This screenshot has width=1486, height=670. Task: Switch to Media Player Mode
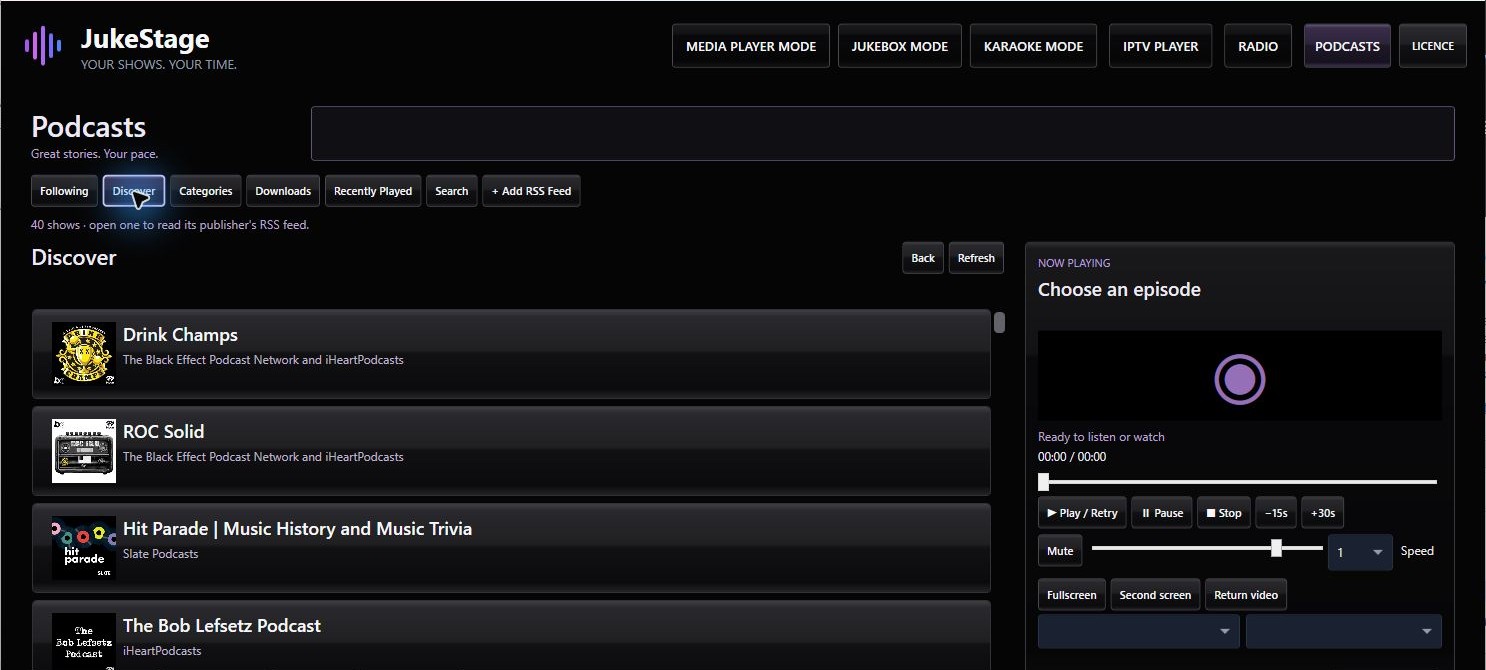coord(751,46)
